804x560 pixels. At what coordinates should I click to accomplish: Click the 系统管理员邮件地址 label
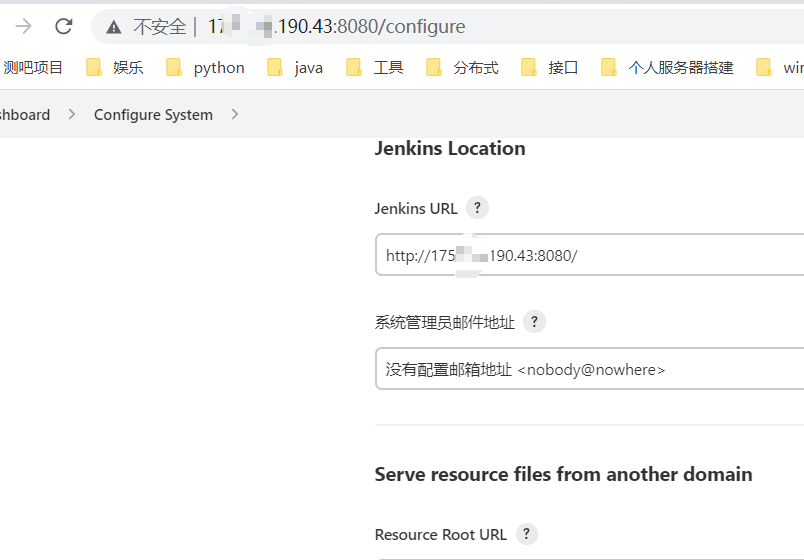[445, 323]
